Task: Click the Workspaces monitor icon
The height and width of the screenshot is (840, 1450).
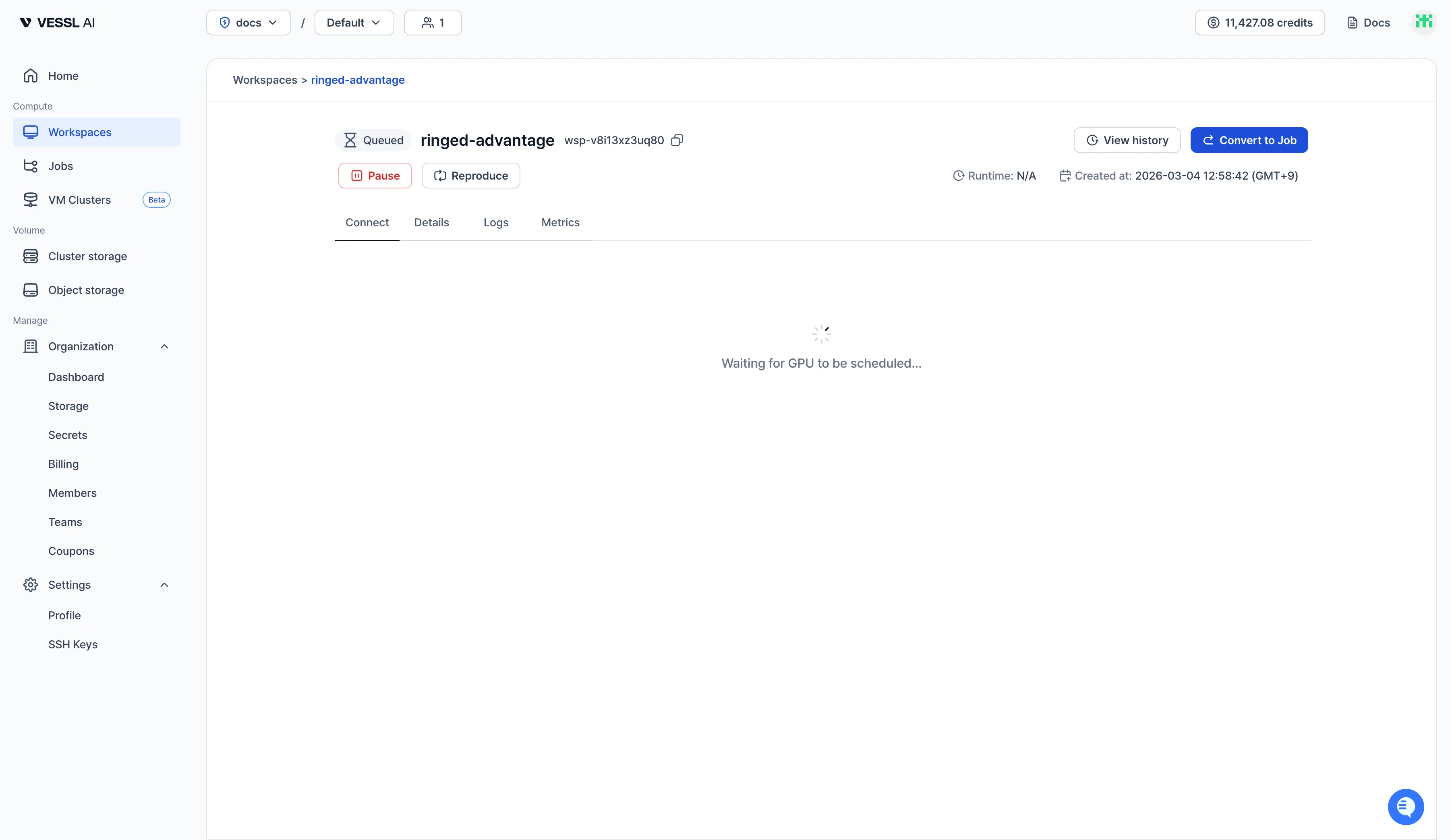Action: click(31, 132)
